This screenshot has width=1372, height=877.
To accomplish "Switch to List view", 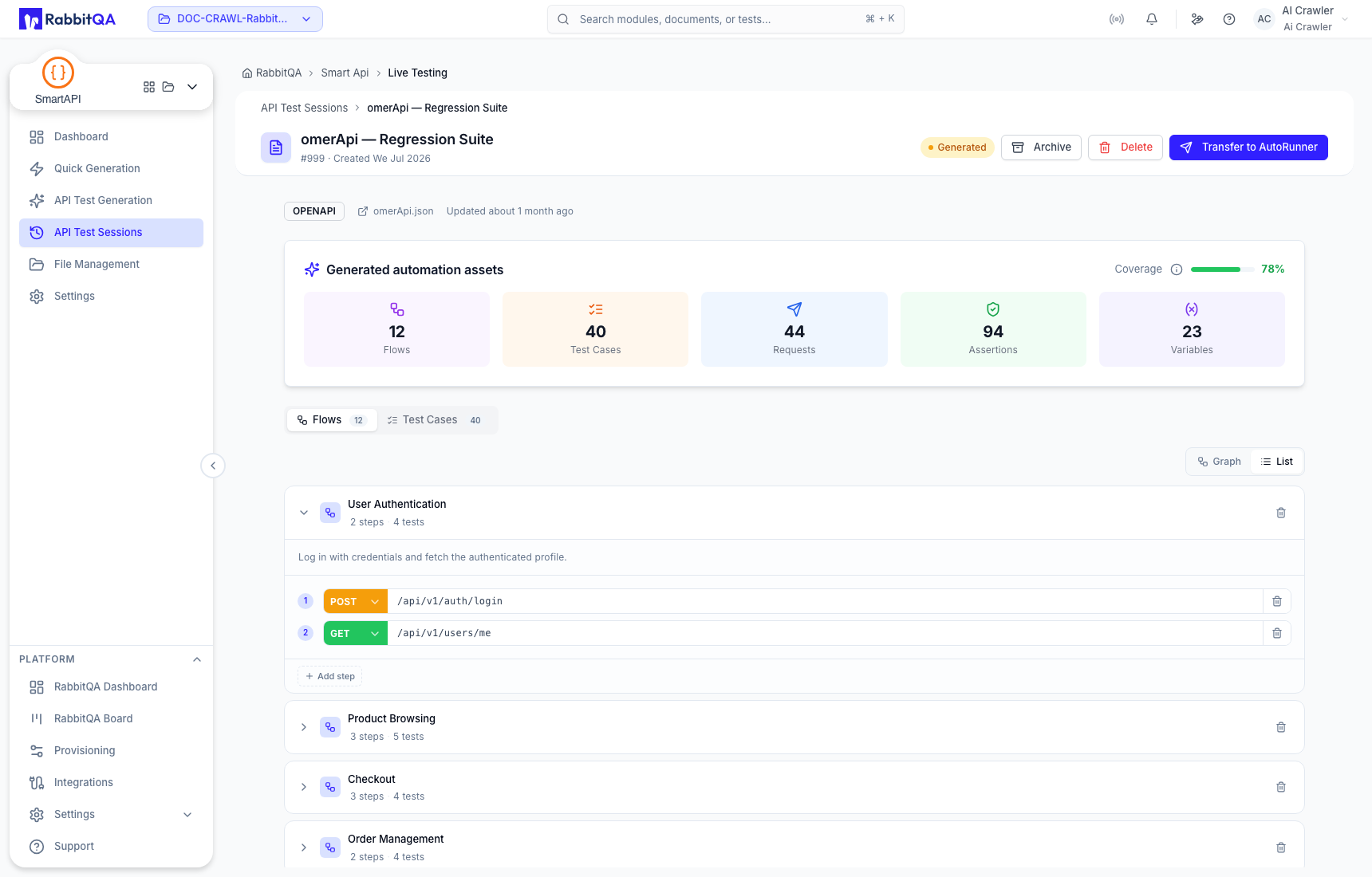I will pyautogui.click(x=1277, y=462).
